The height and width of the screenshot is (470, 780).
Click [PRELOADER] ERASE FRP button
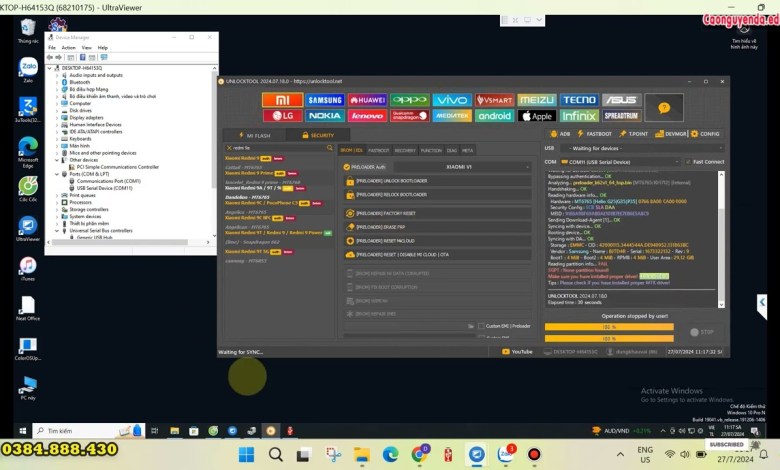pyautogui.click(x=437, y=227)
